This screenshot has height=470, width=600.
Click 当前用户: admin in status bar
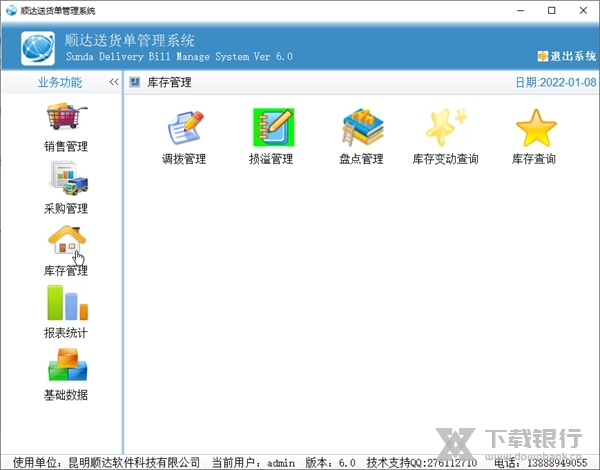[x=254, y=463]
